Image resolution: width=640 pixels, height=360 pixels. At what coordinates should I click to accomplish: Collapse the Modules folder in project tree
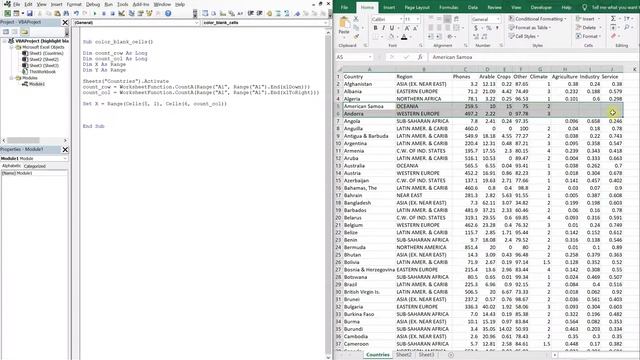tap(11, 78)
